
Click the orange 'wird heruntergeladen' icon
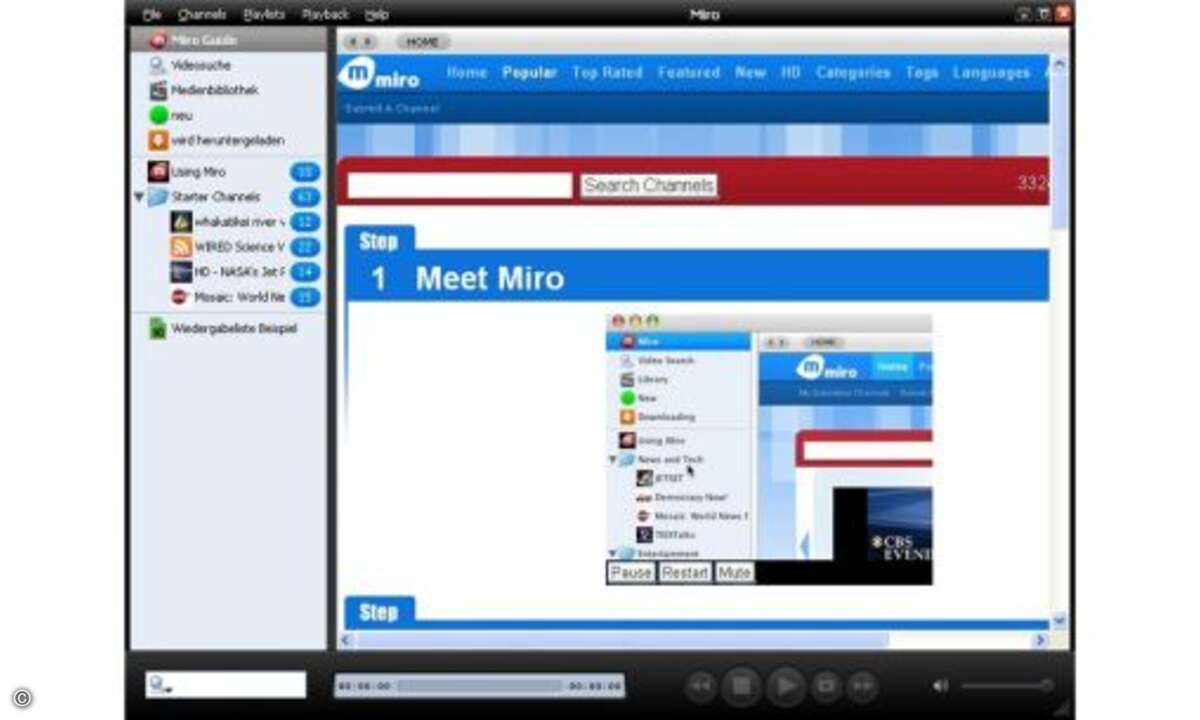pyautogui.click(x=158, y=140)
